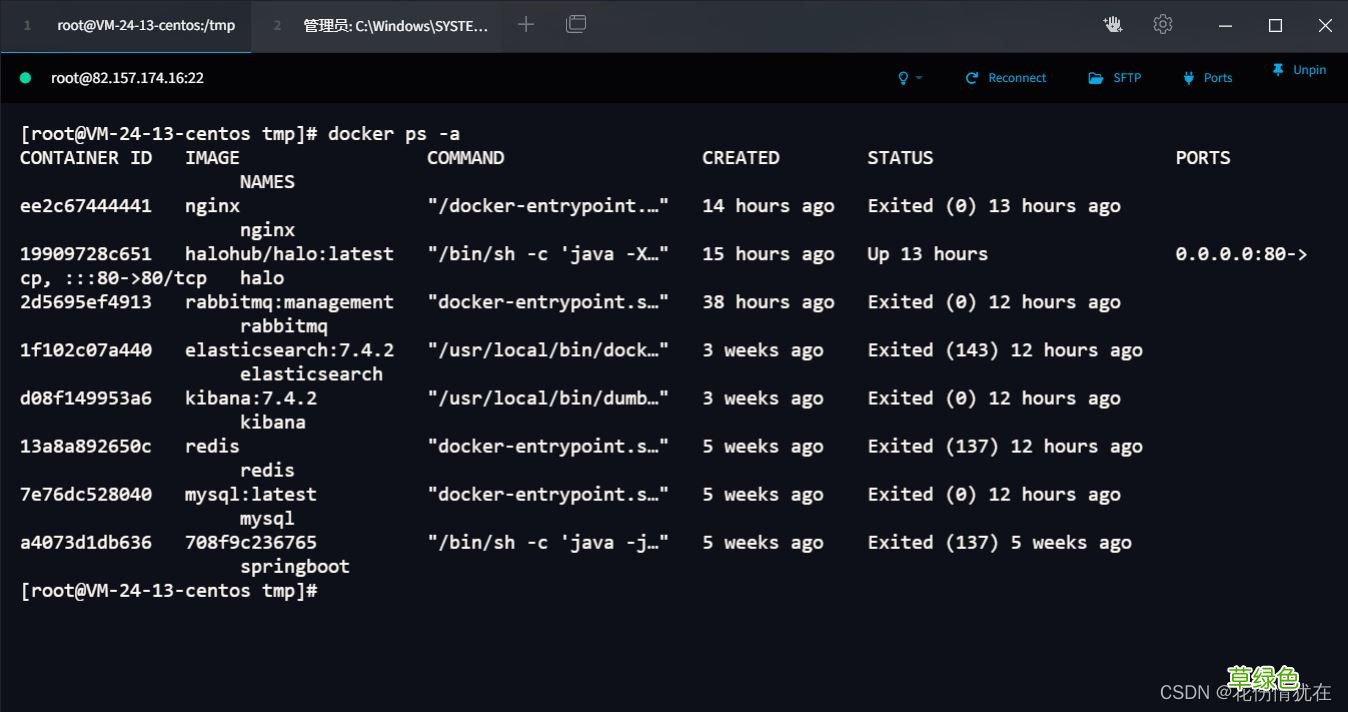Click the 'Exited (143) 12 hours ago' status
The image size is (1348, 712).
coord(1005,350)
